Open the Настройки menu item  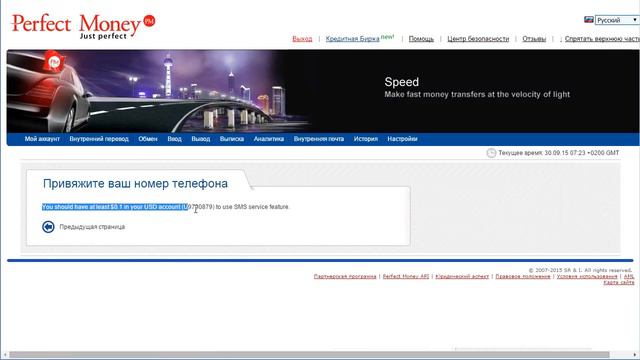pos(402,139)
